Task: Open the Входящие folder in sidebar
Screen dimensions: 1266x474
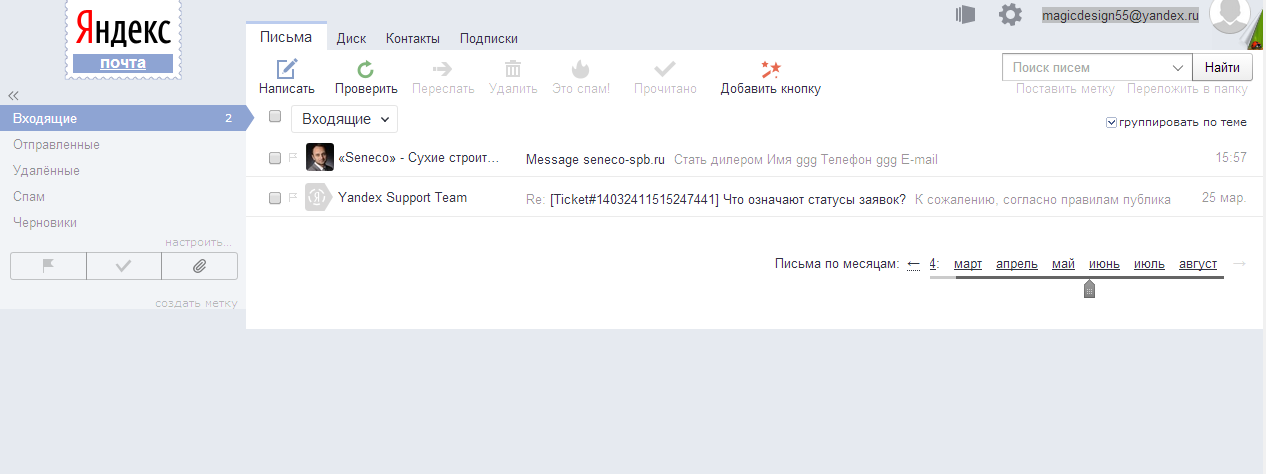Action: [122, 118]
